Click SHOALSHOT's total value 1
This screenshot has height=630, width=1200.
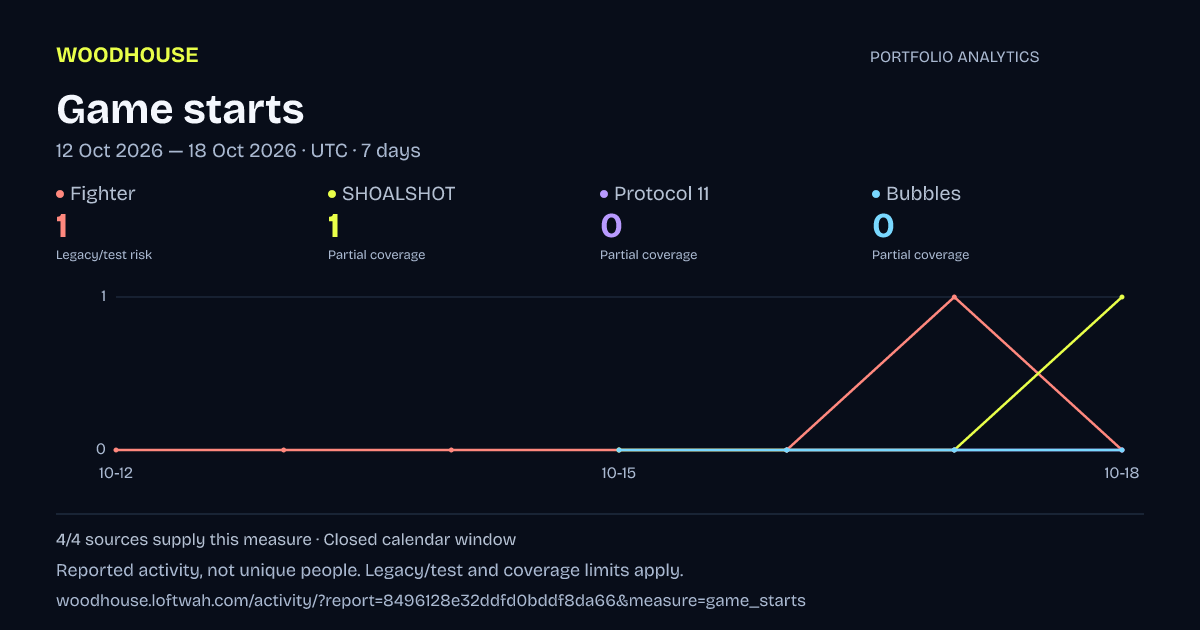[334, 226]
